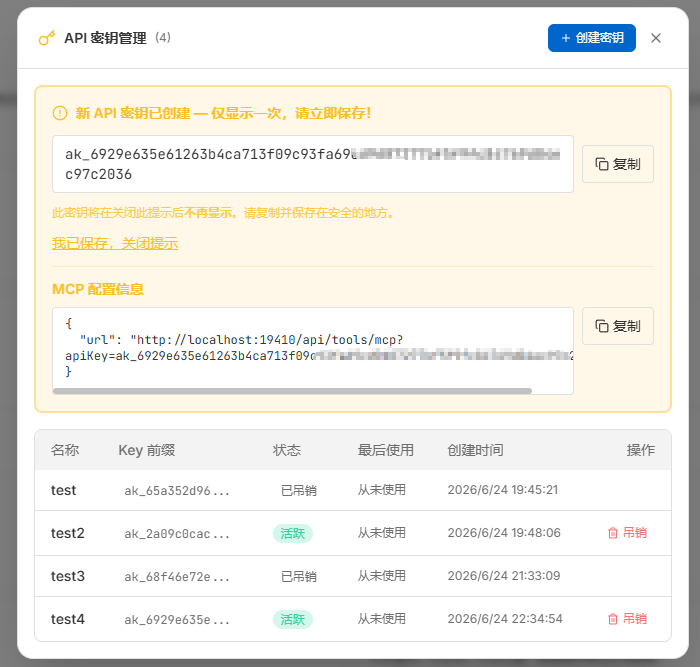Select the key name test
This screenshot has width=700, height=667.
pyautogui.click(x=63, y=490)
